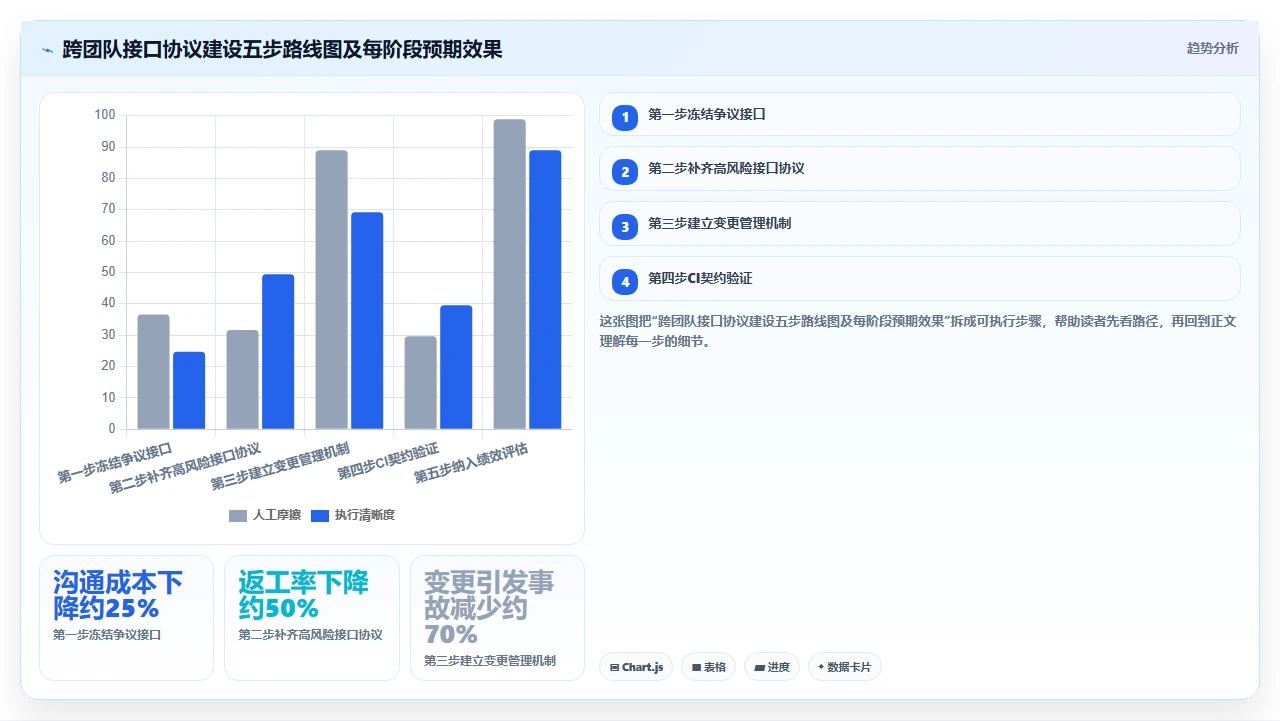Click the main title 跨团队接口协议建设五步路线图
Image resolution: width=1280 pixels, height=721 pixels.
point(283,49)
